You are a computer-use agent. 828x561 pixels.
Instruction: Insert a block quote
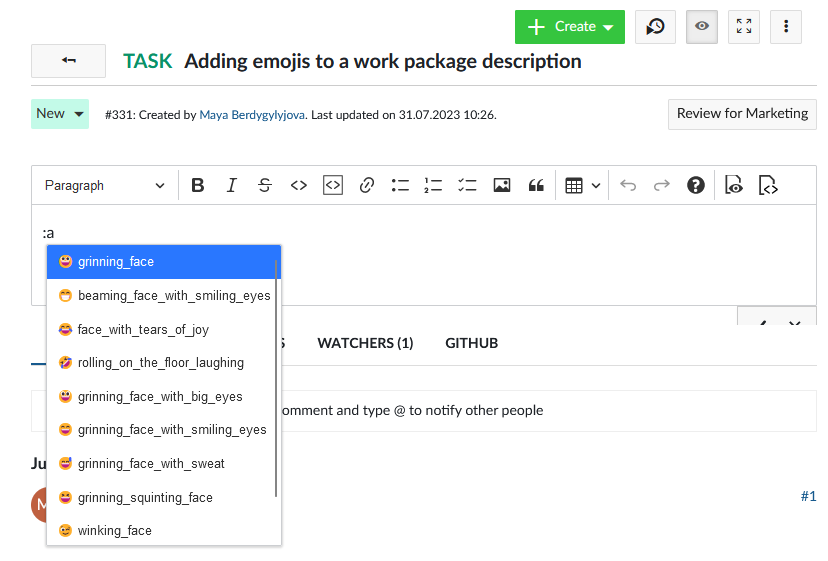[536, 185]
